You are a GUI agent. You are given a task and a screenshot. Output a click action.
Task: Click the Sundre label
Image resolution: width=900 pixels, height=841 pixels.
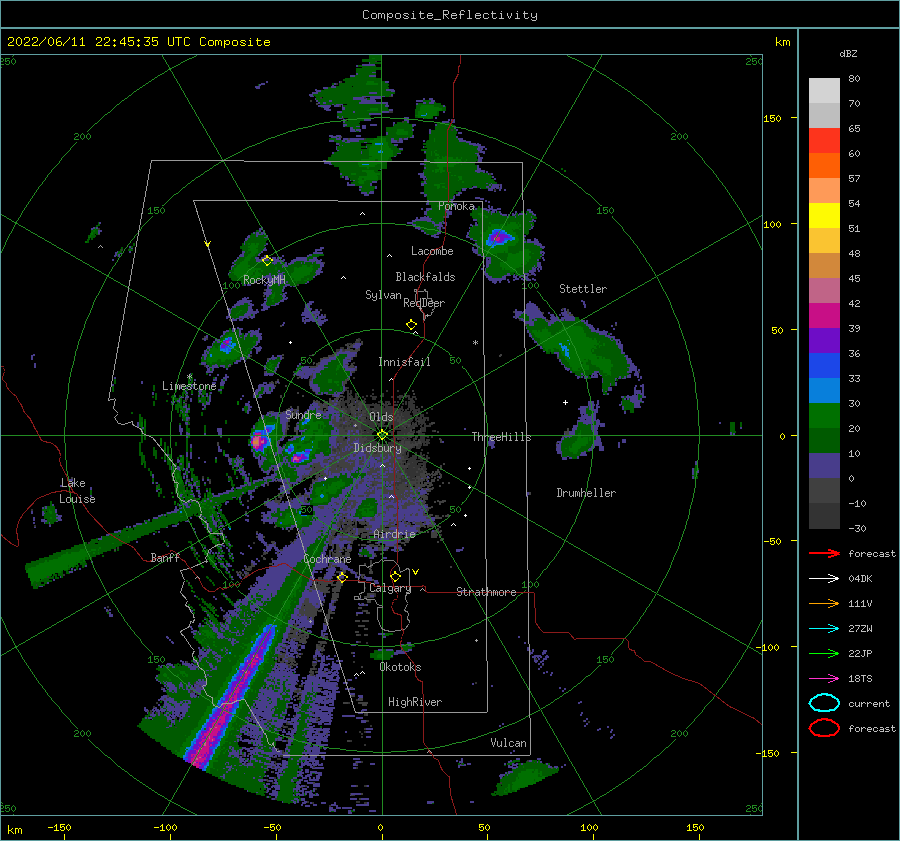point(303,414)
